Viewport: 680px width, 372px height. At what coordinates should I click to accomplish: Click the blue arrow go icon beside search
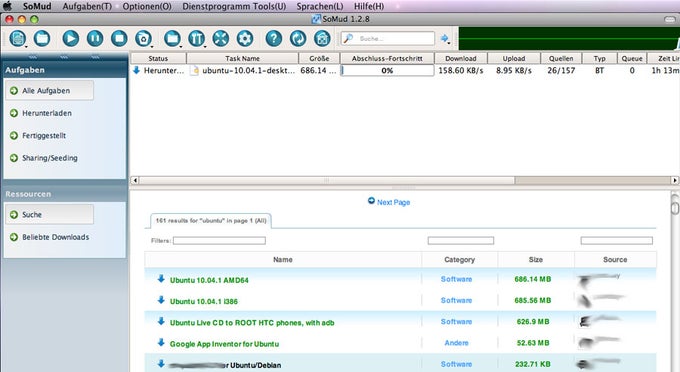click(x=444, y=38)
